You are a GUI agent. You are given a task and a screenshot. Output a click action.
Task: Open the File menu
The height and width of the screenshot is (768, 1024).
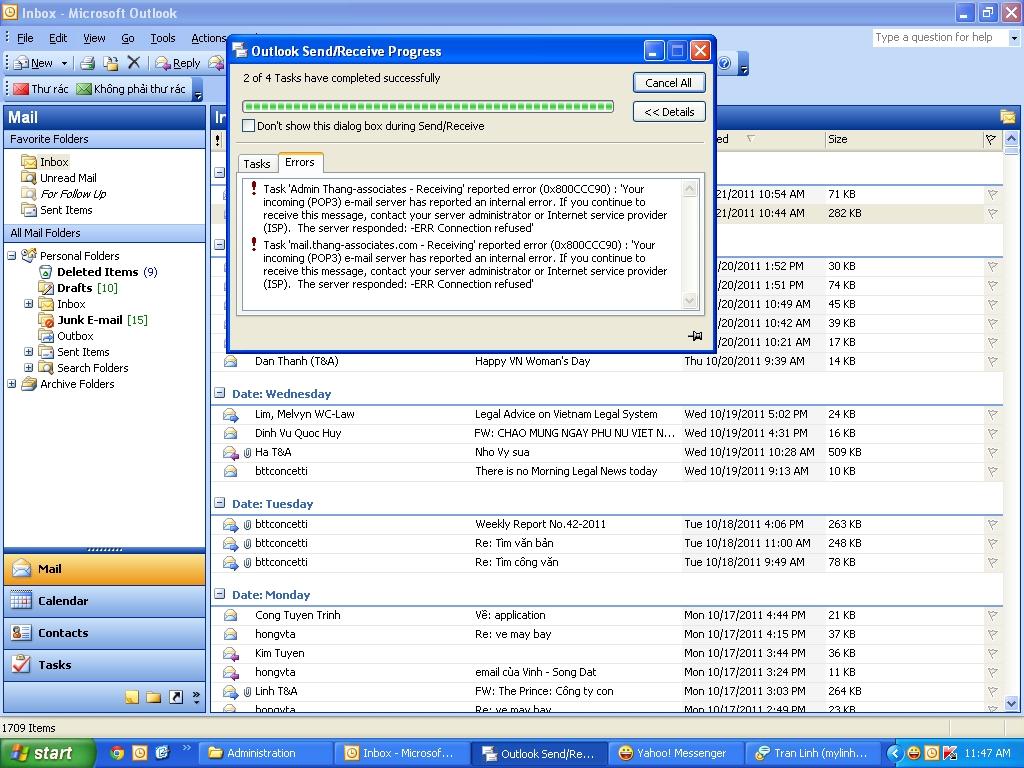(x=25, y=38)
